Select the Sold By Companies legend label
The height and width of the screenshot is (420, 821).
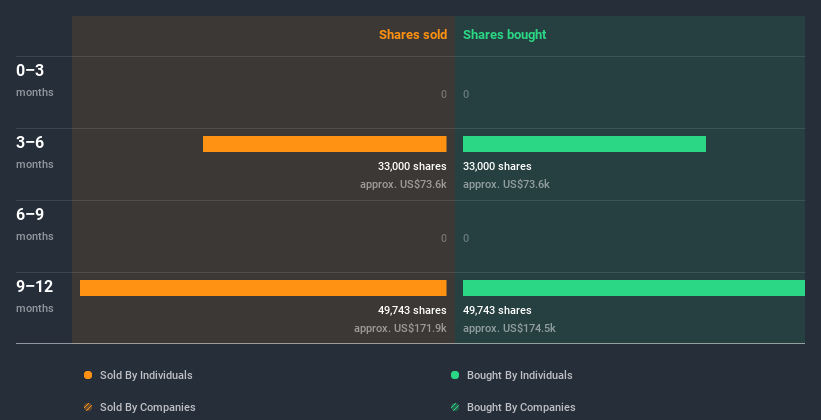point(148,407)
